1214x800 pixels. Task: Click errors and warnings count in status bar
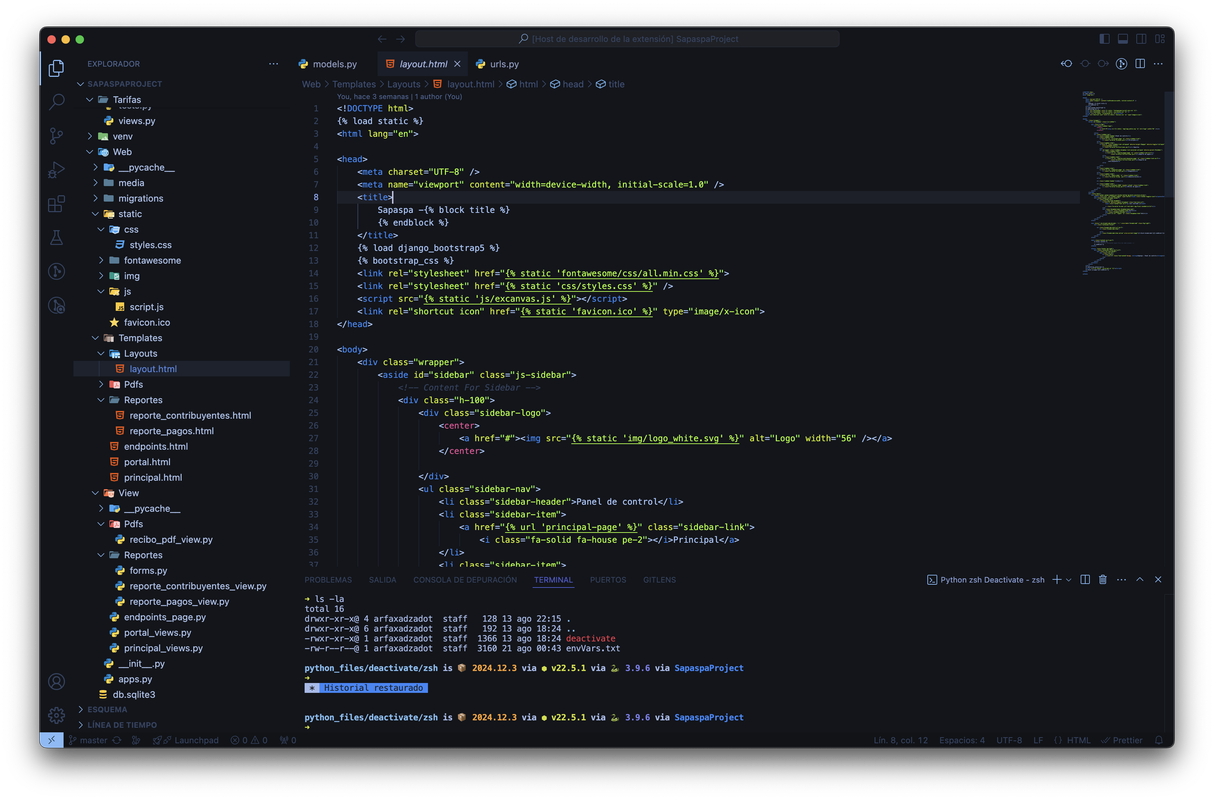249,741
